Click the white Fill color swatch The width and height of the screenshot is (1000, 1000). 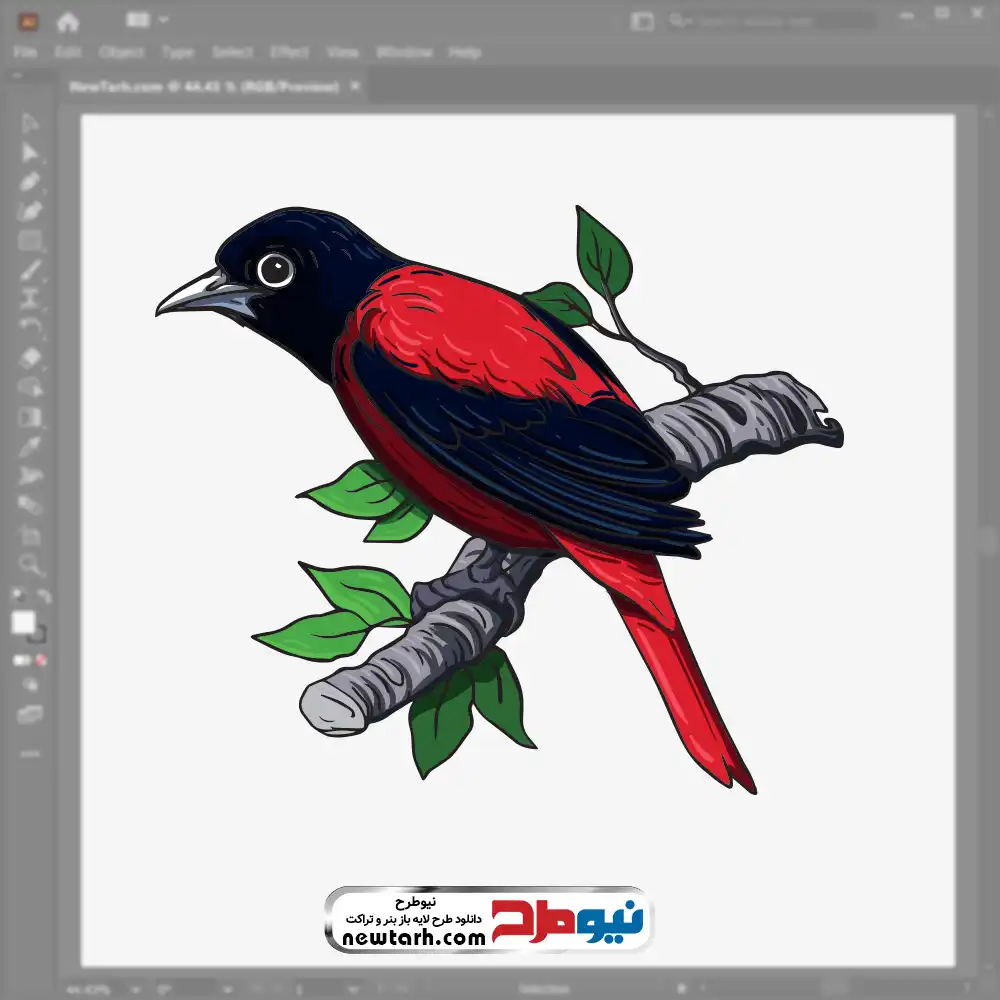[24, 622]
